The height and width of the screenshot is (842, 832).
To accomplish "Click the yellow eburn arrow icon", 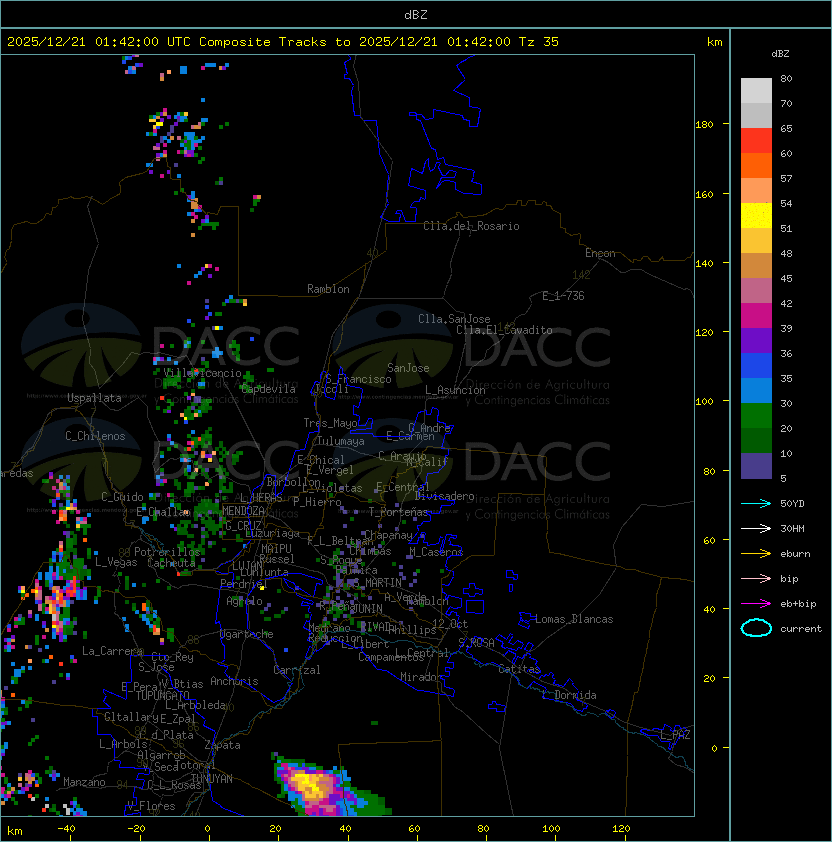I will pos(756,554).
